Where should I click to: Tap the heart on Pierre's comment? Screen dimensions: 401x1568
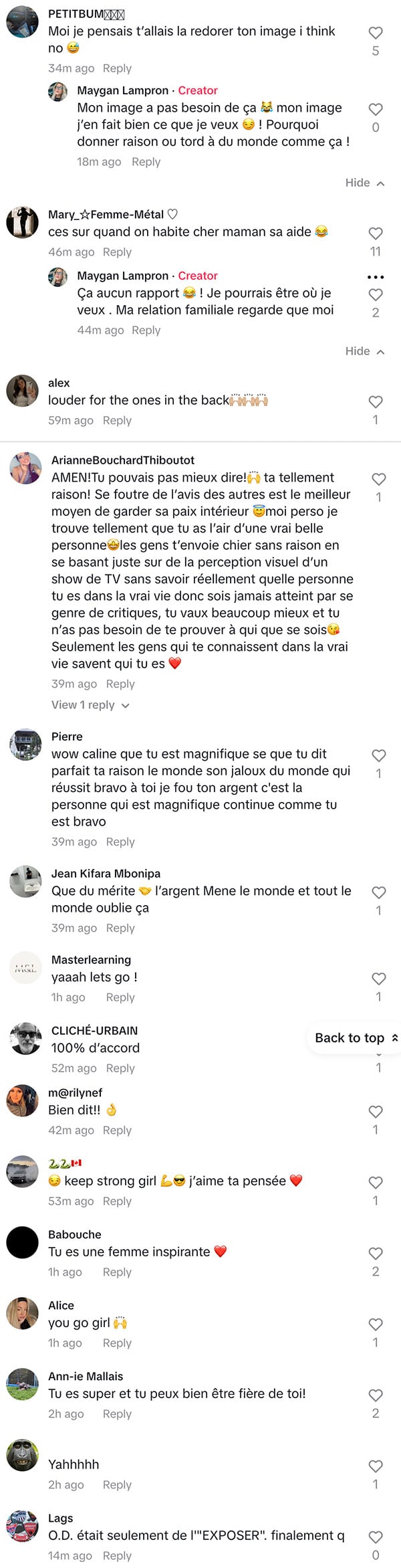point(379,755)
